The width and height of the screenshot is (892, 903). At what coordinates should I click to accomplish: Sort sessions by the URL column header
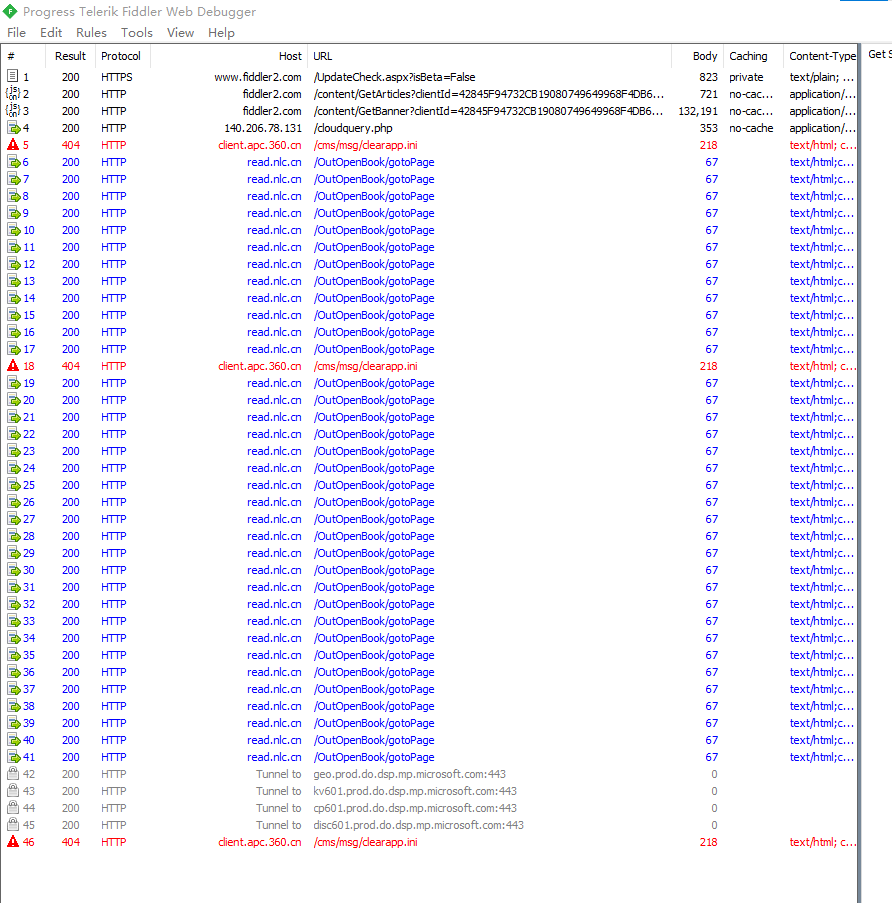[x=489, y=56]
